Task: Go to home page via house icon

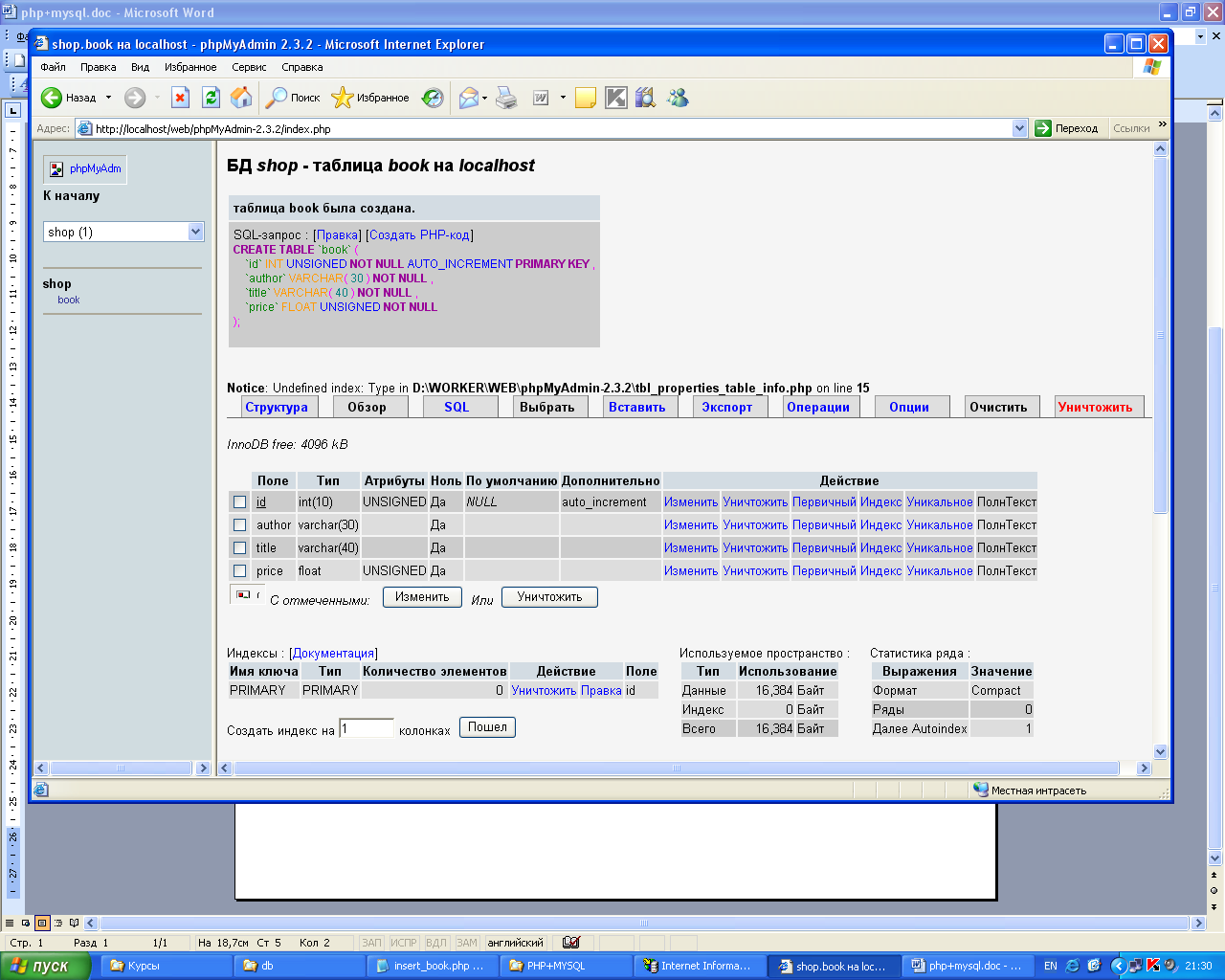Action: pyautogui.click(x=241, y=98)
